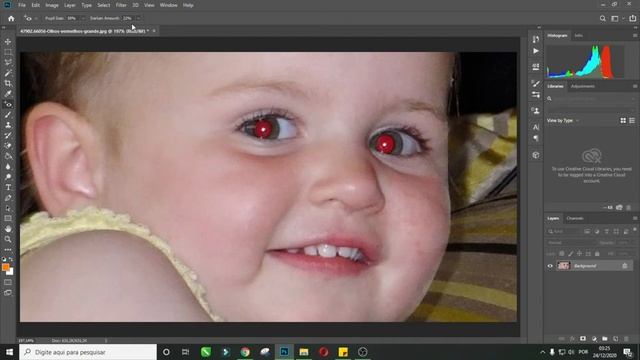Toggle Quick Mask mode
This screenshot has width=640, height=360.
coord(8,282)
